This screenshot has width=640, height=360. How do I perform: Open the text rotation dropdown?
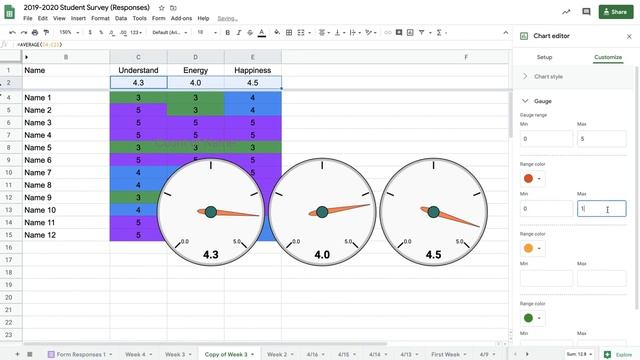[x=371, y=32]
